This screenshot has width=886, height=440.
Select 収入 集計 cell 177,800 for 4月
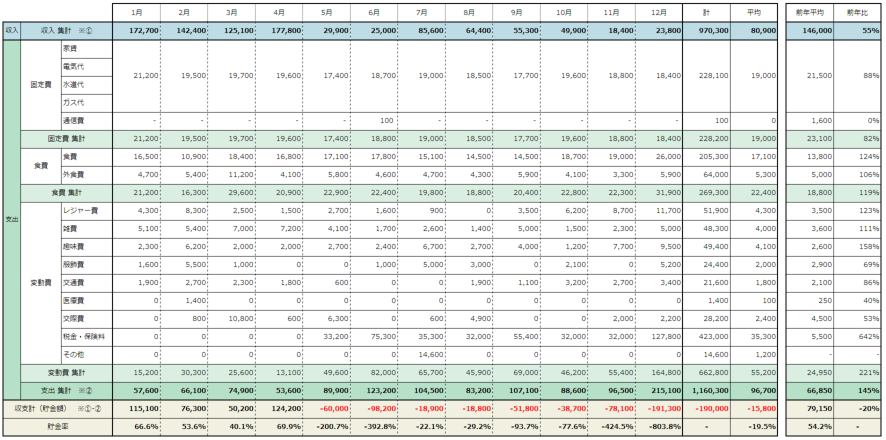click(x=279, y=31)
